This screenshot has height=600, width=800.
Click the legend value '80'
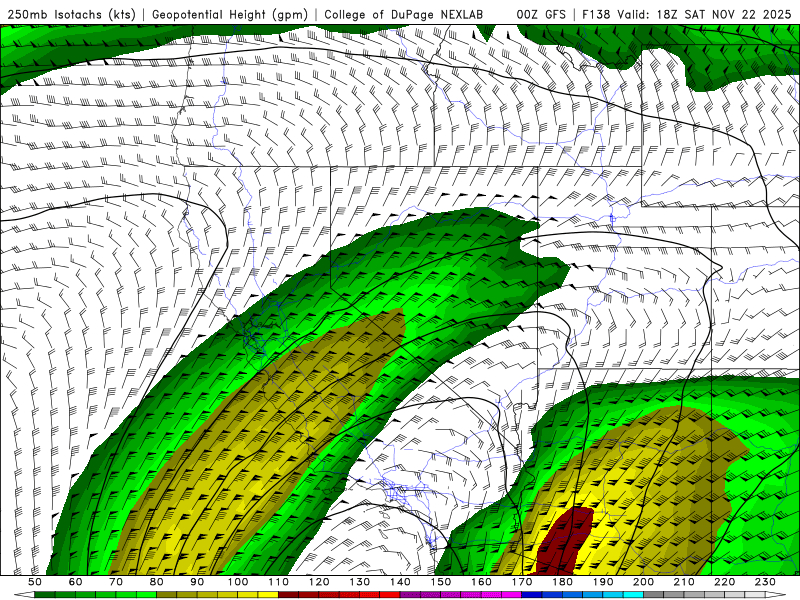click(157, 582)
